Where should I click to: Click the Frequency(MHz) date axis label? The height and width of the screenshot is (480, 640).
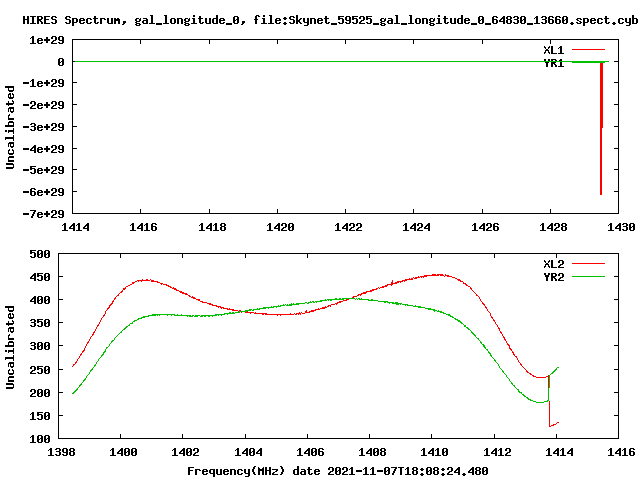coord(338,471)
